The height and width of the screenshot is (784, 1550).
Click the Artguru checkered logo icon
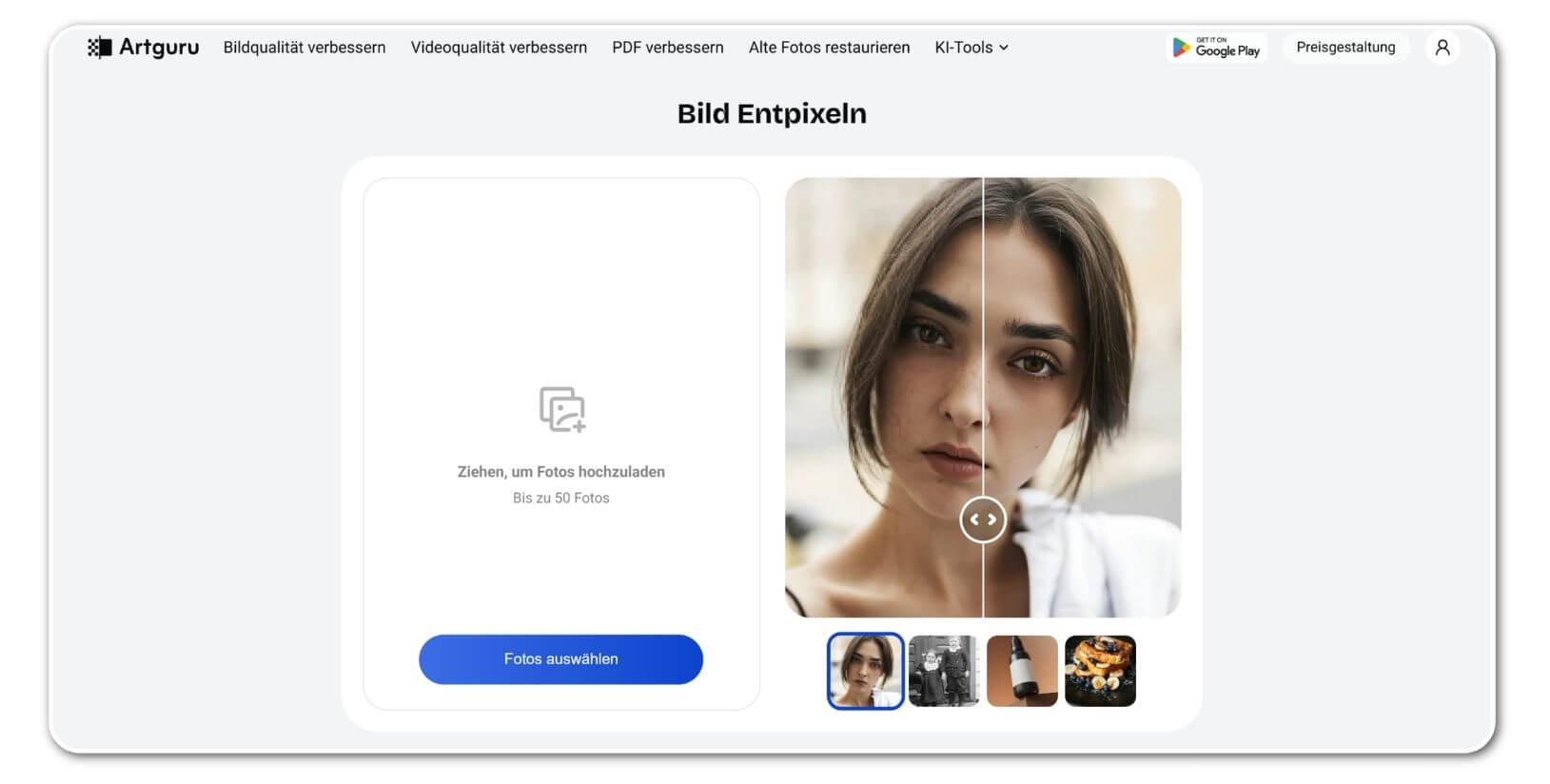pyautogui.click(x=99, y=48)
